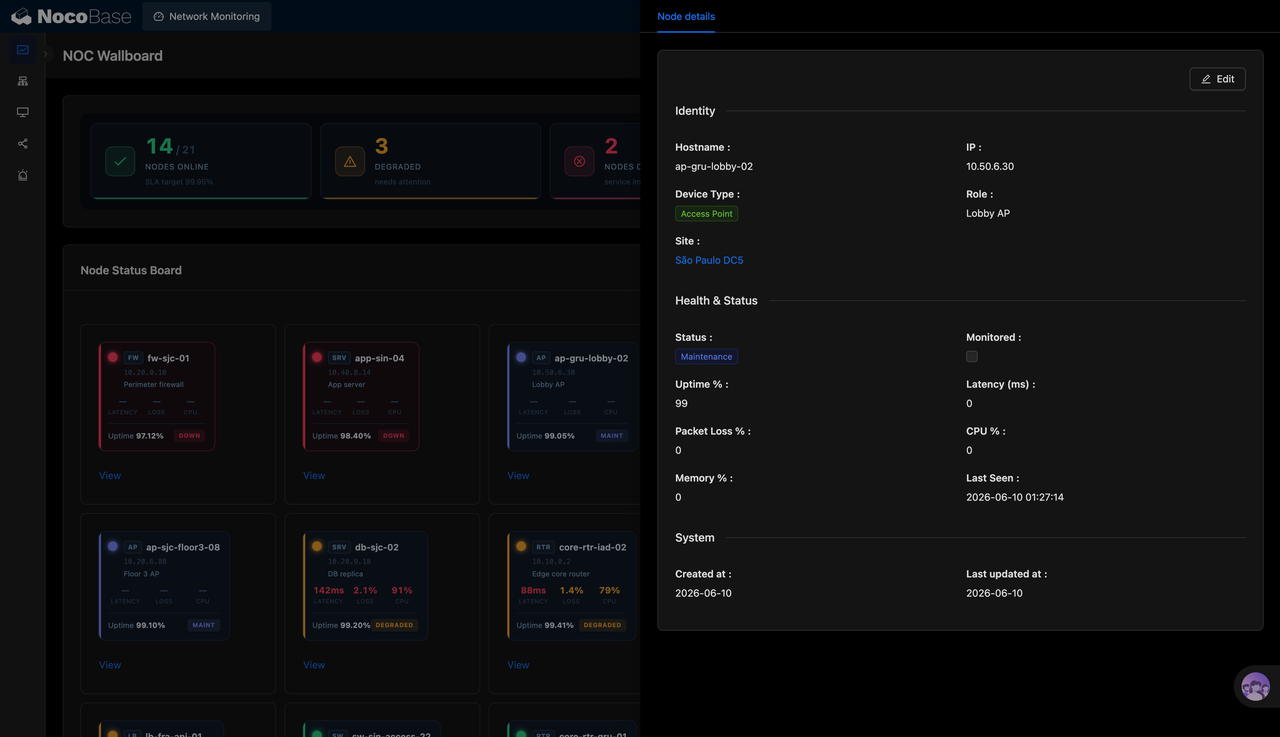The width and height of the screenshot is (1280, 737).
Task: Click the Access Point device type tag
Action: click(707, 213)
